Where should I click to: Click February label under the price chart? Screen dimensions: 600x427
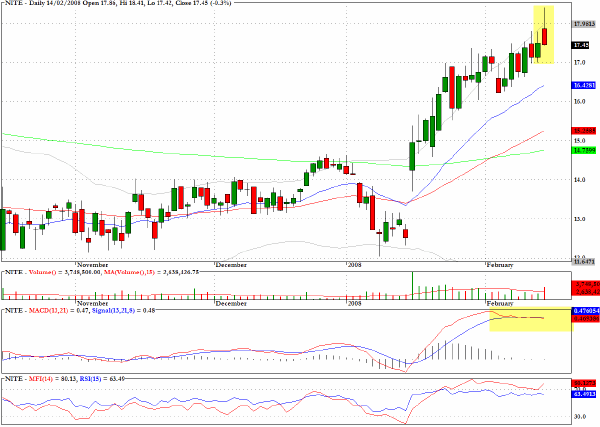click(499, 265)
